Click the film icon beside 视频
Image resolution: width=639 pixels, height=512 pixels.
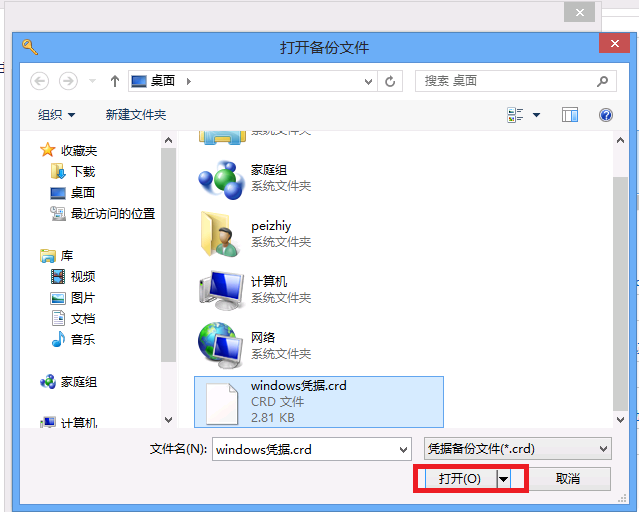[x=58, y=277]
